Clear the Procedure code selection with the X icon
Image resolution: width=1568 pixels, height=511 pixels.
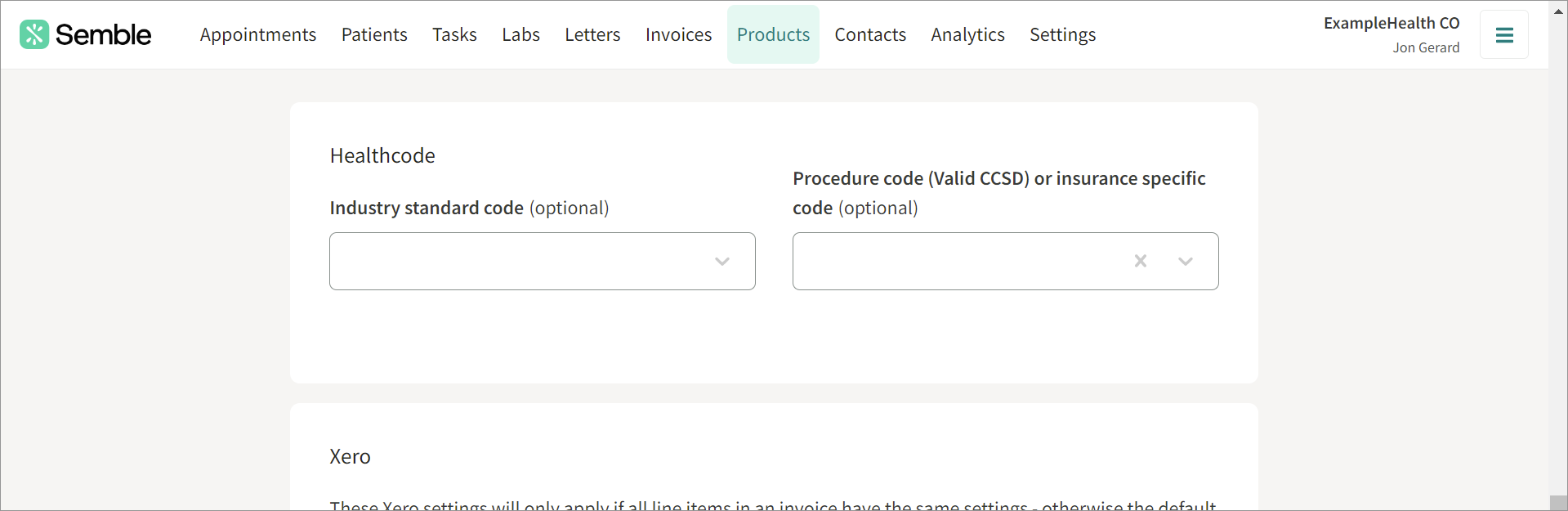pos(1141,261)
